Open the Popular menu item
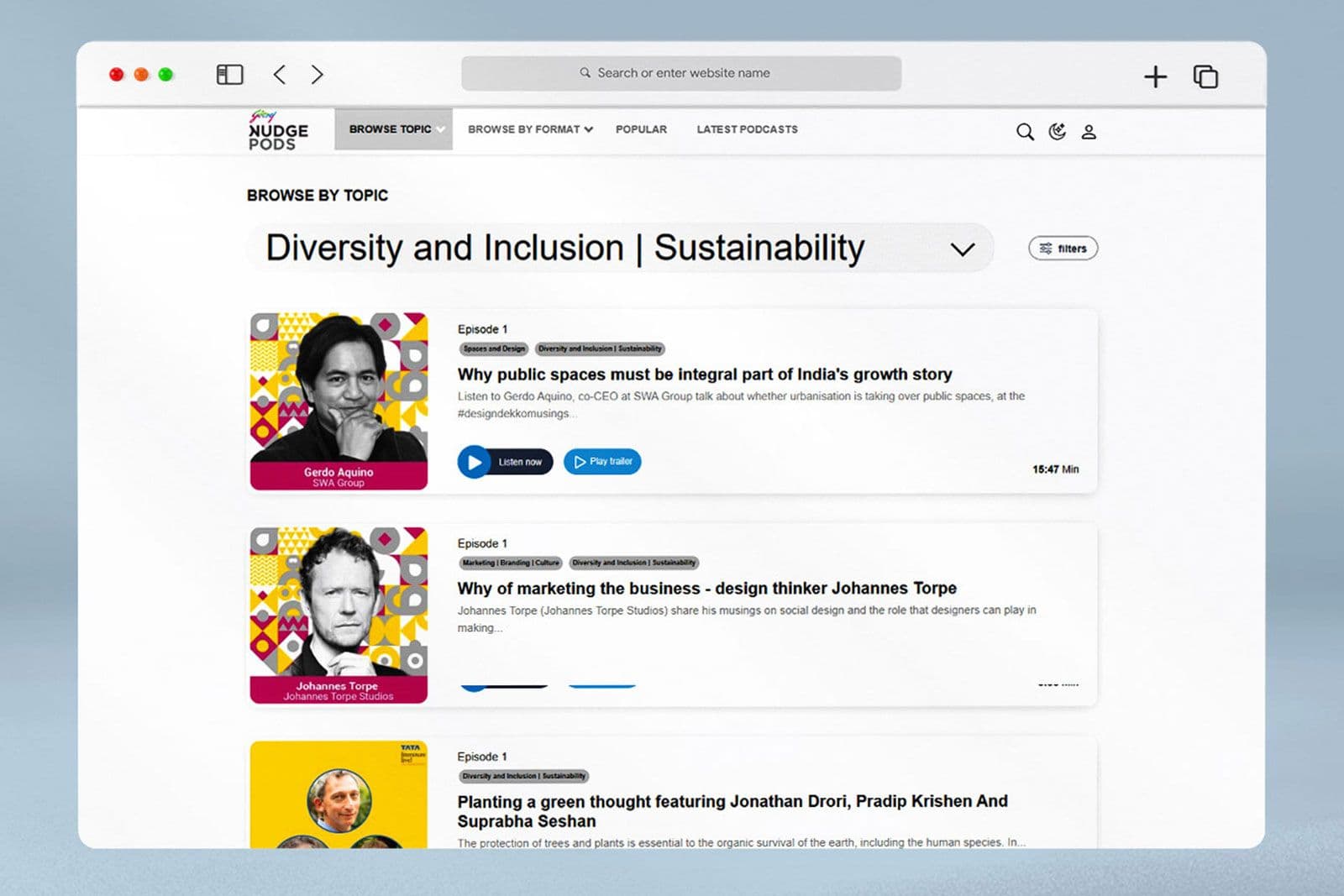 [641, 129]
